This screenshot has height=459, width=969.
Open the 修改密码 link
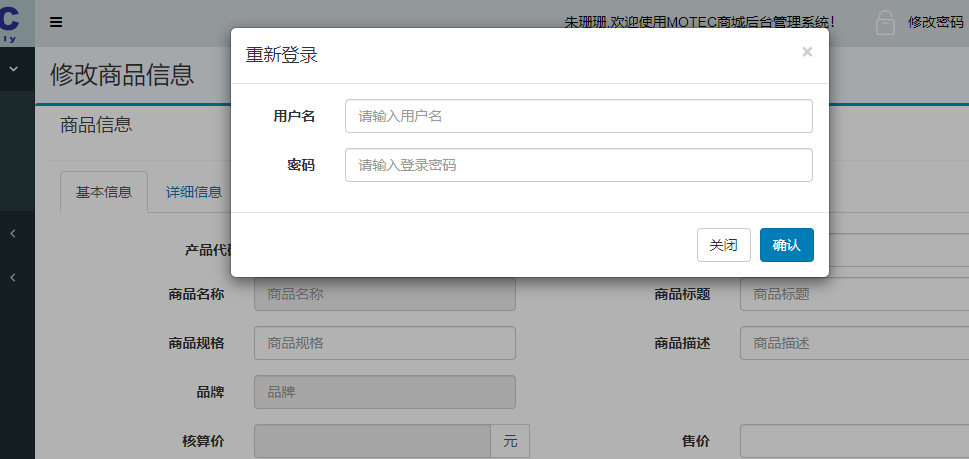pos(935,22)
